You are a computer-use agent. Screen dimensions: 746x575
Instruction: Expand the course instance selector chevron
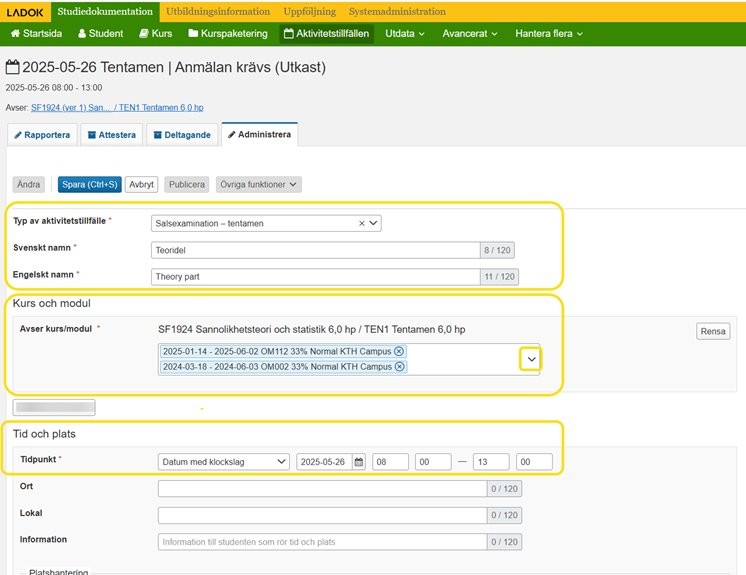531,359
